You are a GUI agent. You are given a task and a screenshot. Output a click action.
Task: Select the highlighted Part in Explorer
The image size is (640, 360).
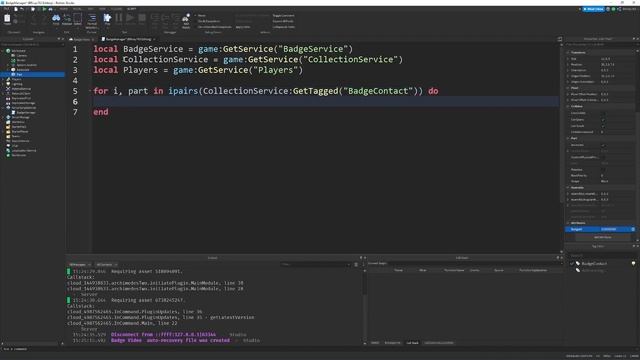pyautogui.click(x=33, y=75)
